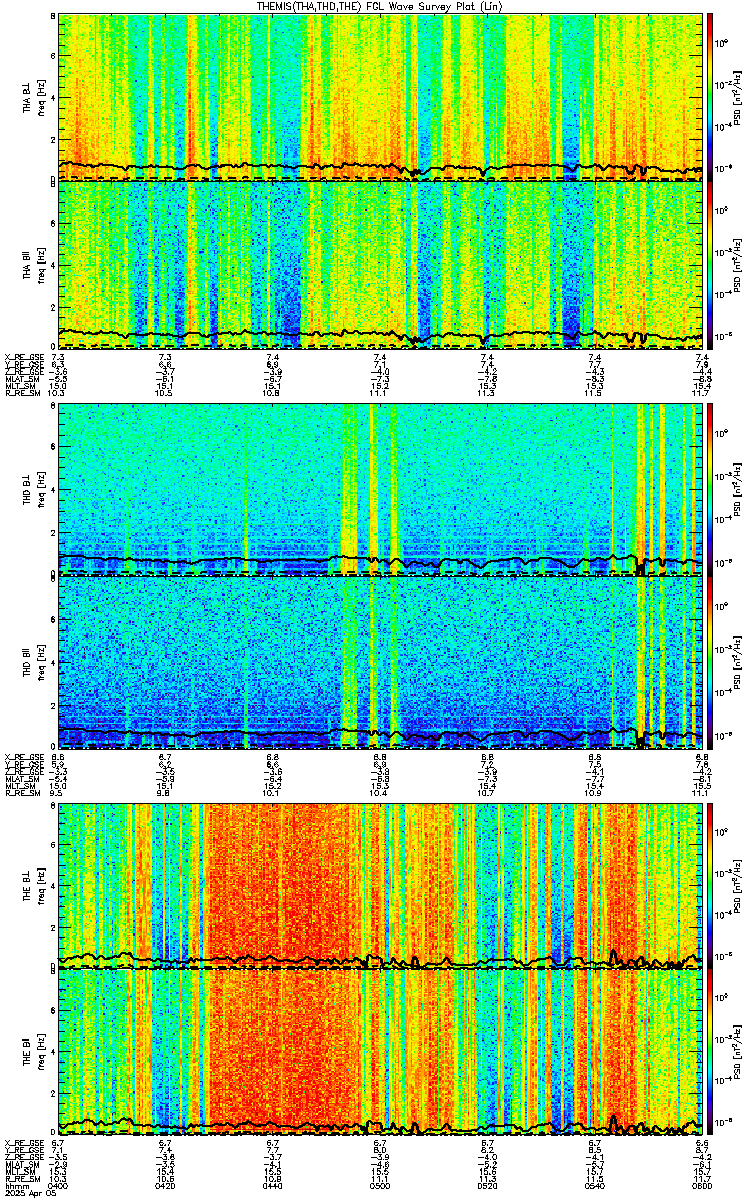The width and height of the screenshot is (750, 1200).
Task: Click the THEMIS FGL Wave Survey Plot title
Action: [x=380, y=6]
